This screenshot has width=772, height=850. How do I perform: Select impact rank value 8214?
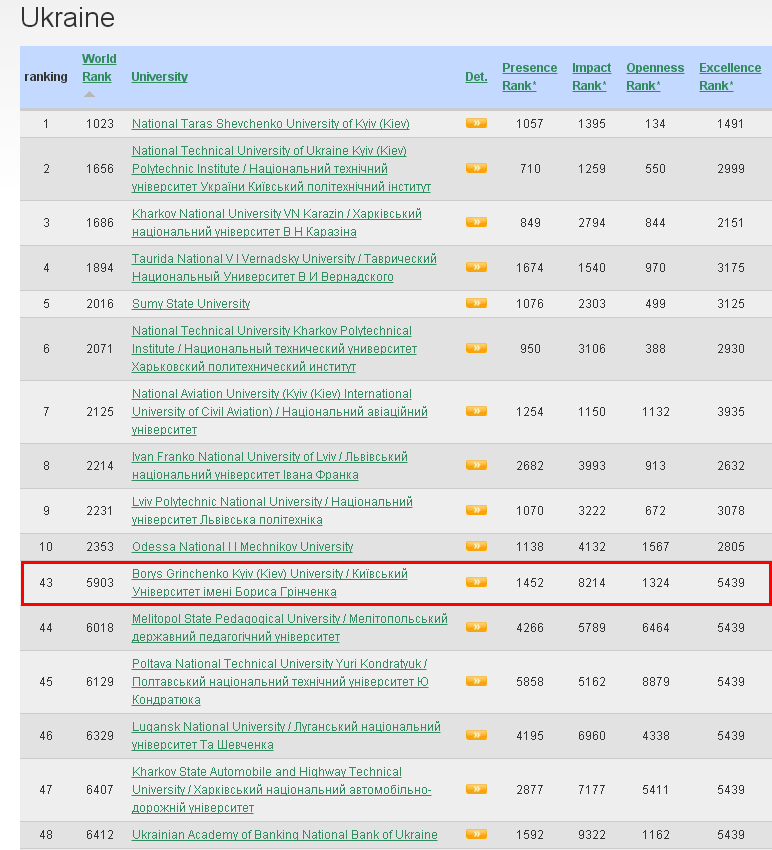click(x=591, y=583)
